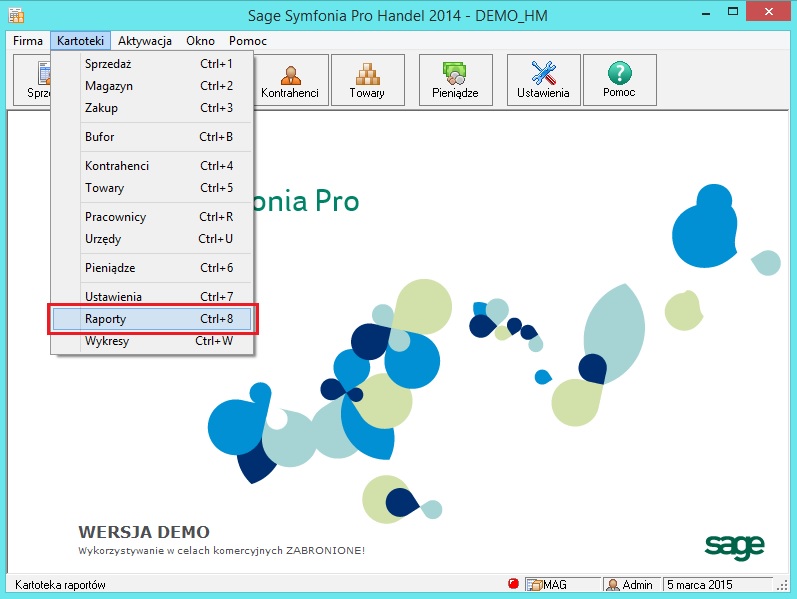The width and height of the screenshot is (797, 599).
Task: Click the Kartoteka raportów status text
Action: [60, 585]
